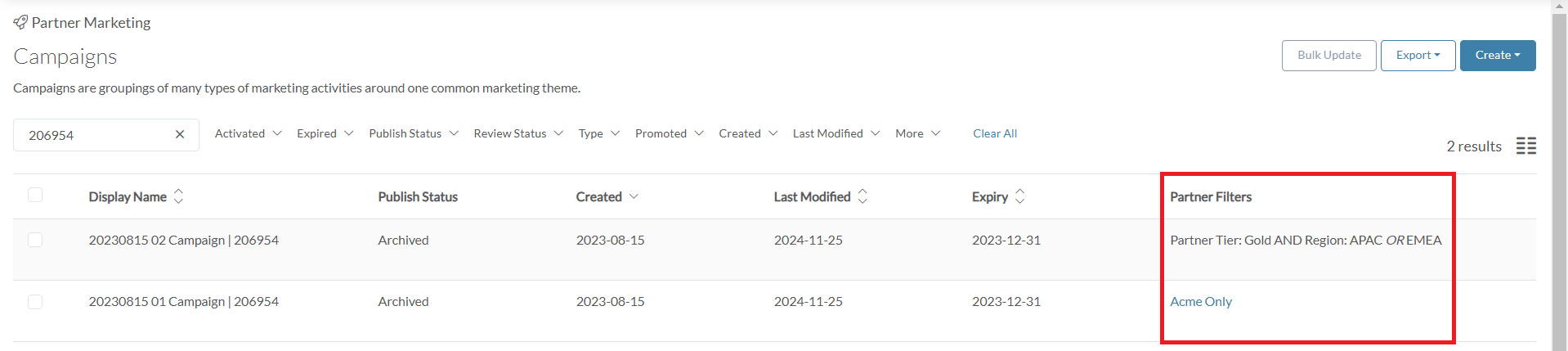Sort by Display Name arrows icon
This screenshot has width=1568, height=351.
pyautogui.click(x=178, y=196)
